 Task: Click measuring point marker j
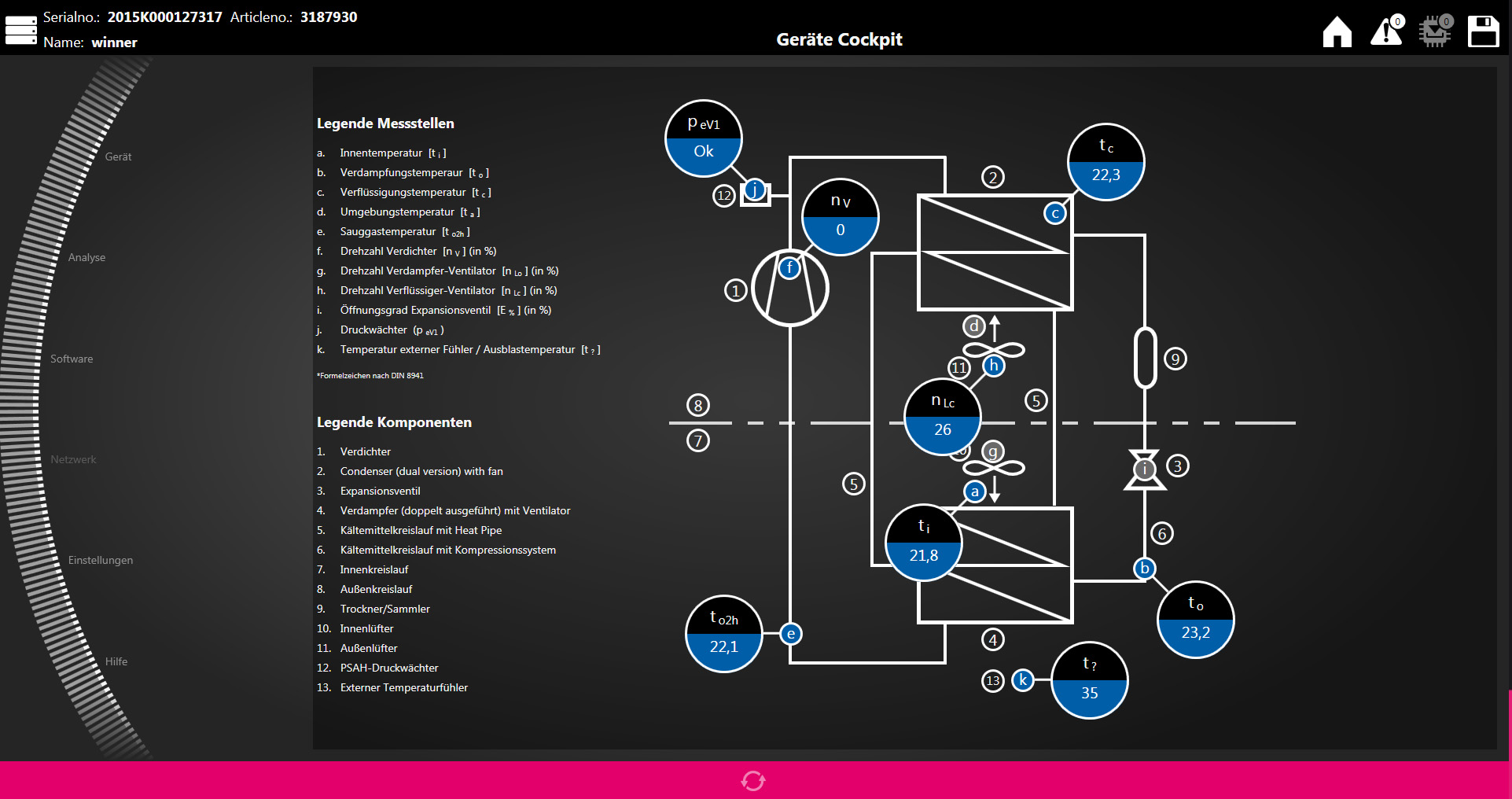tap(755, 190)
